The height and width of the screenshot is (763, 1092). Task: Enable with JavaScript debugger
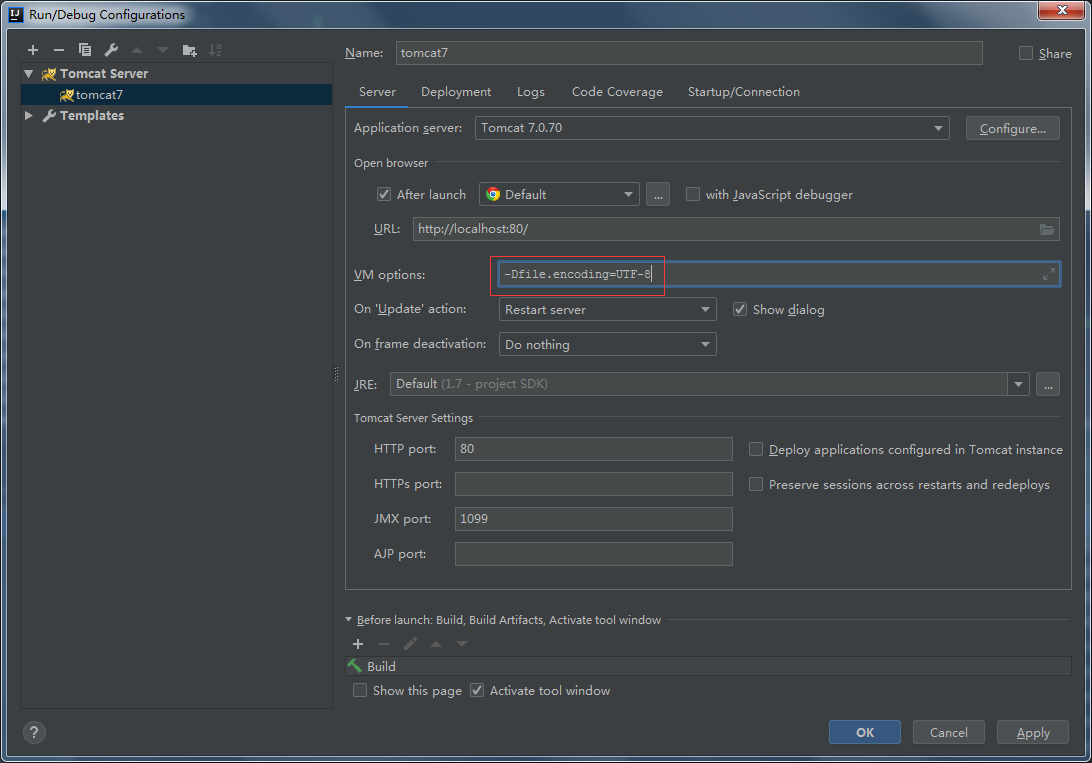[x=693, y=194]
